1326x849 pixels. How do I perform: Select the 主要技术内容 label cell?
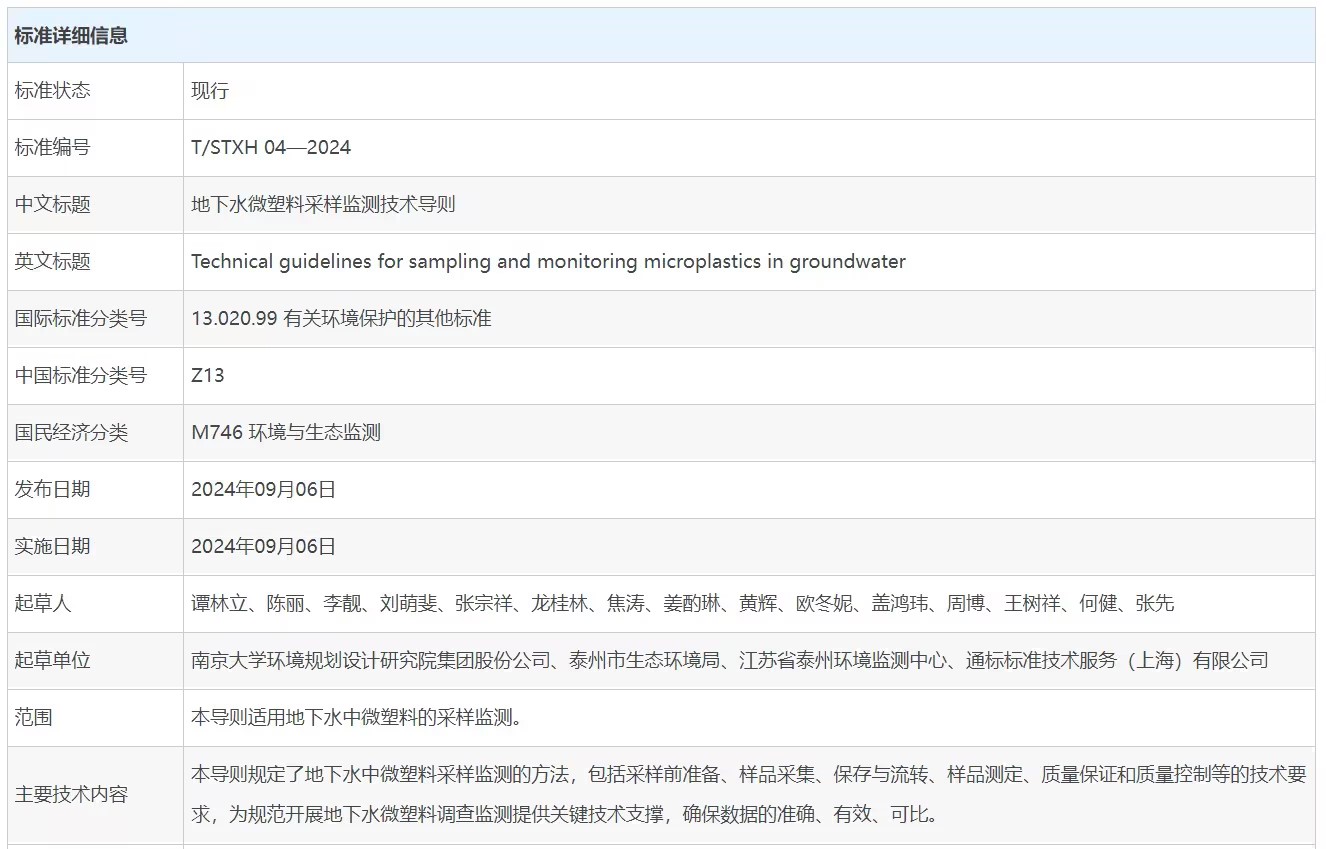tap(95, 795)
